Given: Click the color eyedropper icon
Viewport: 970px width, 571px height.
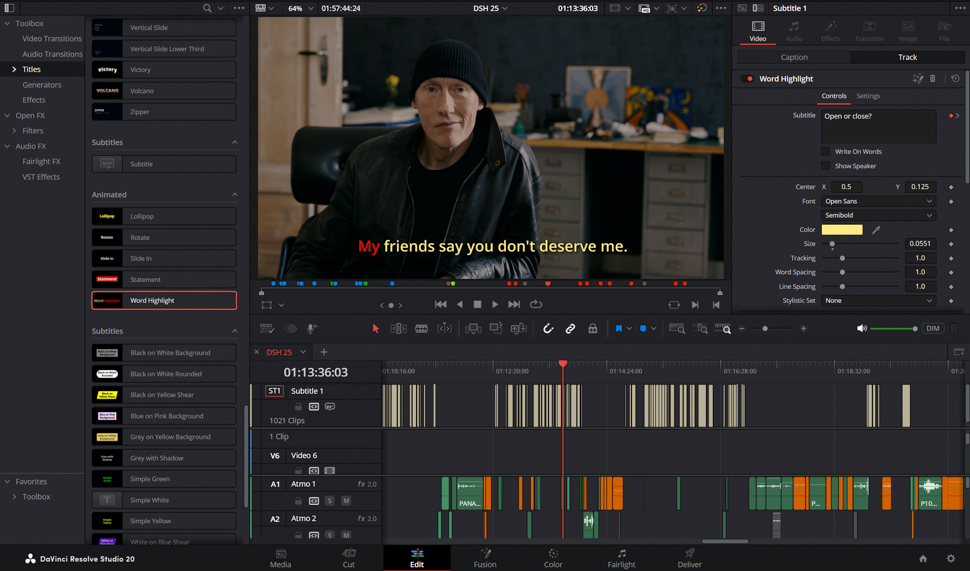Looking at the screenshot, I should pyautogui.click(x=876, y=230).
